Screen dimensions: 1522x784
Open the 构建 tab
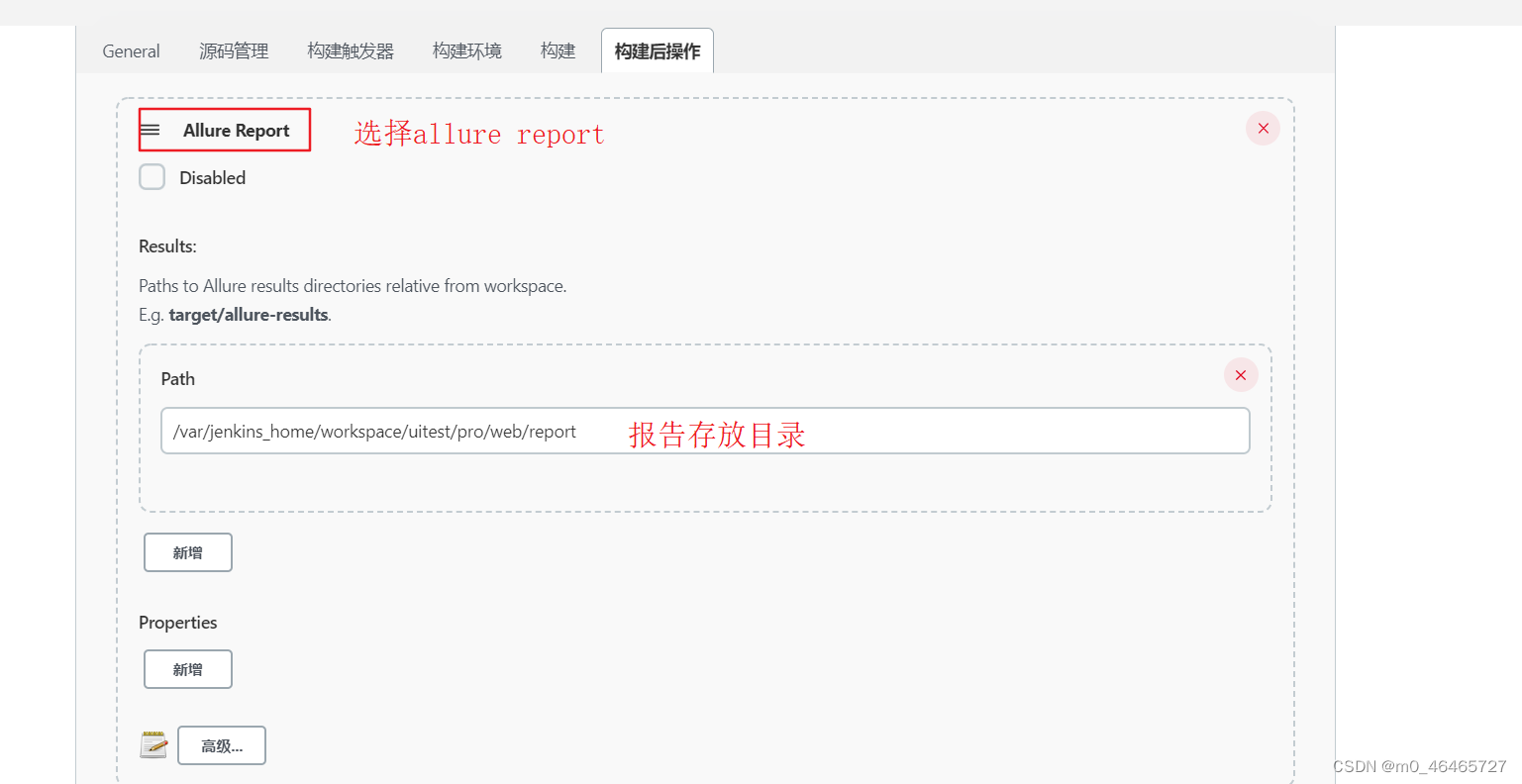558,51
